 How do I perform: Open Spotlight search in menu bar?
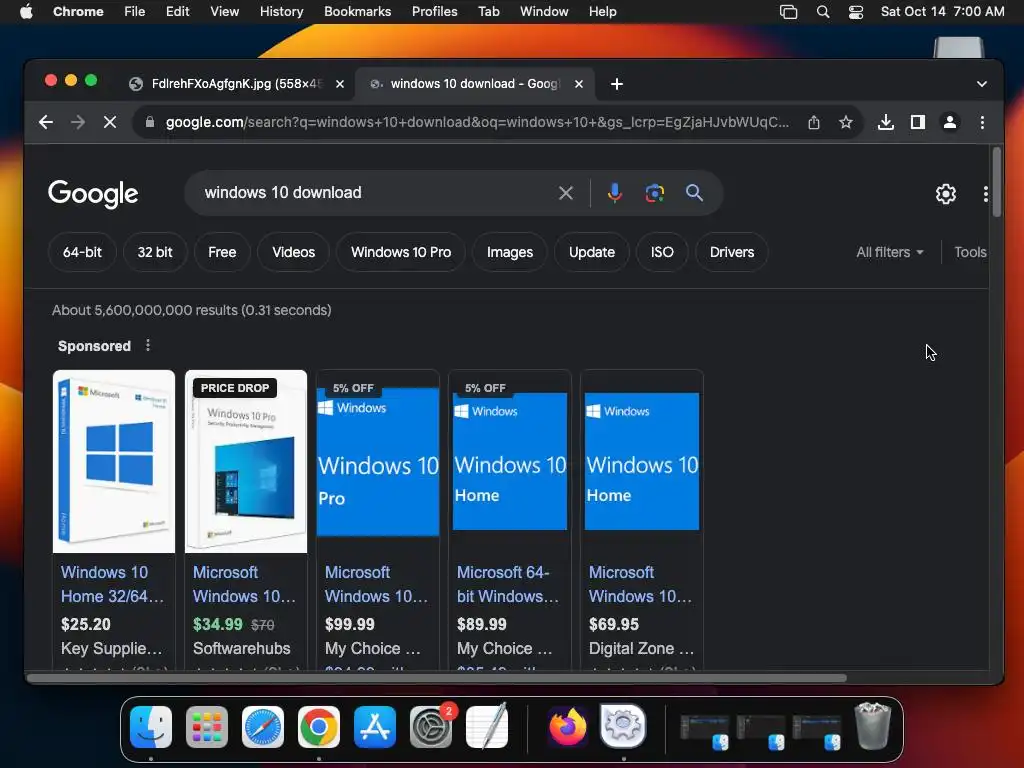823,12
